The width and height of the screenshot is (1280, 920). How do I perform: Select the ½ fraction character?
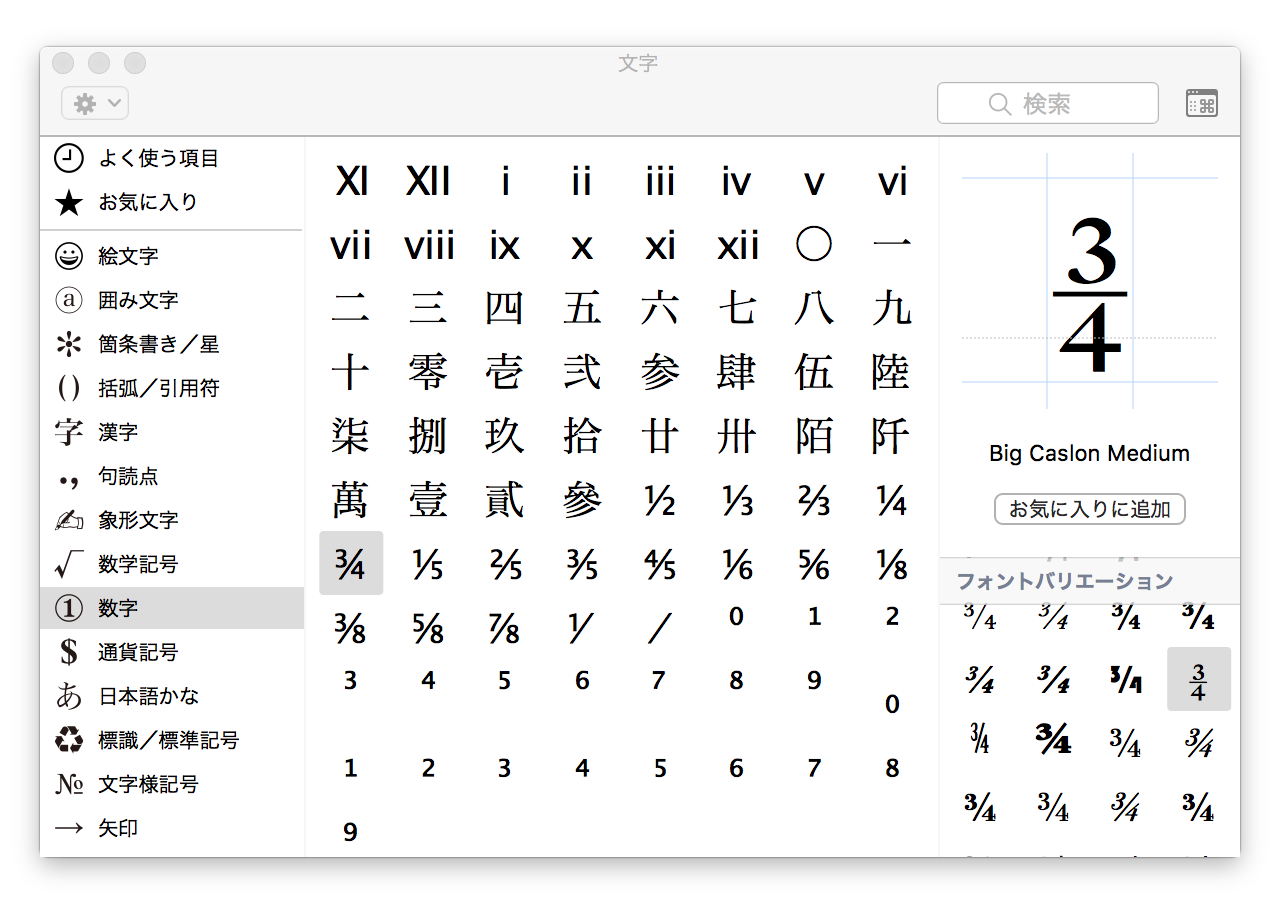pos(659,502)
